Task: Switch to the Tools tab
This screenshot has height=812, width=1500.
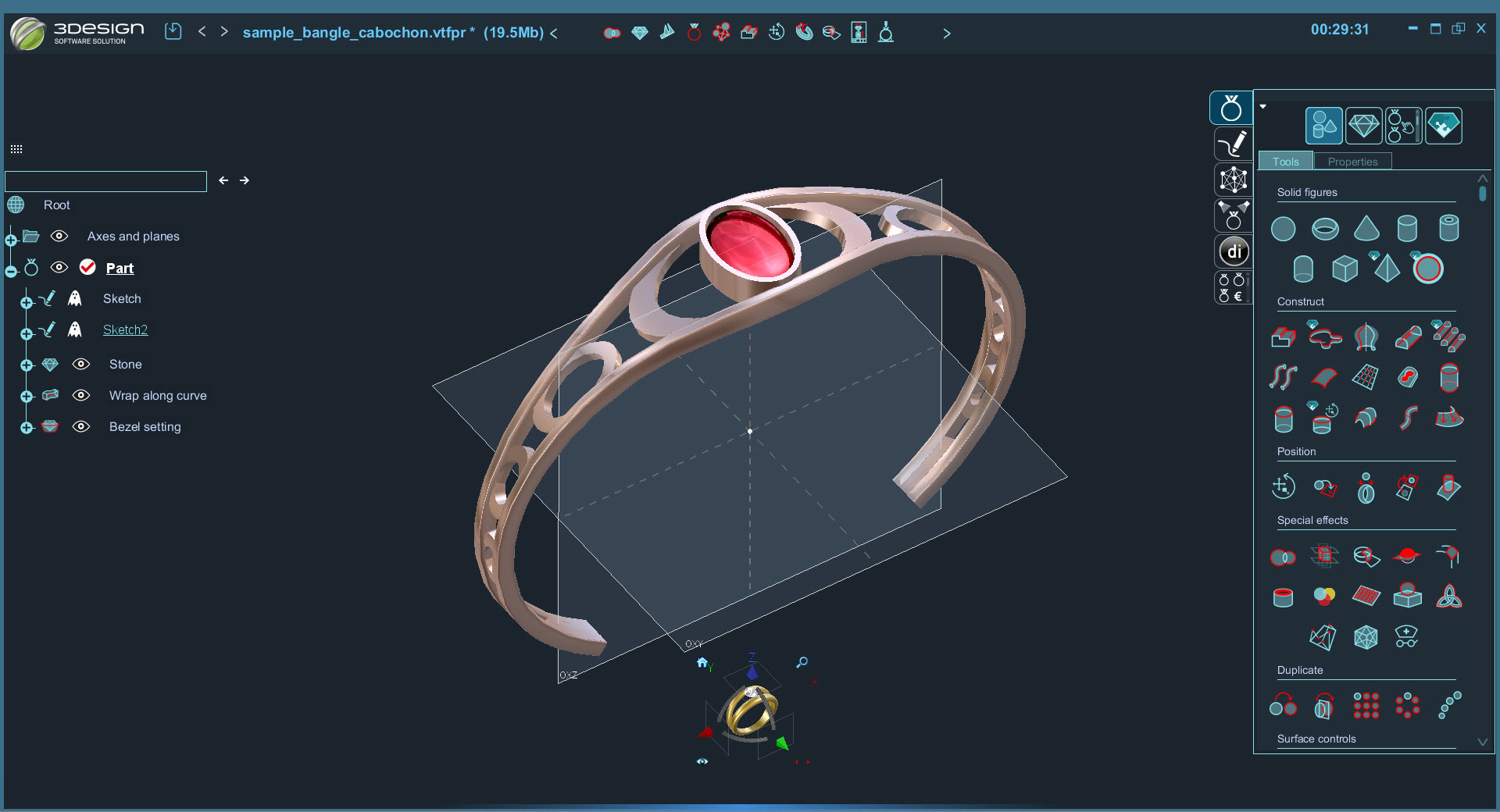Action: [1286, 162]
